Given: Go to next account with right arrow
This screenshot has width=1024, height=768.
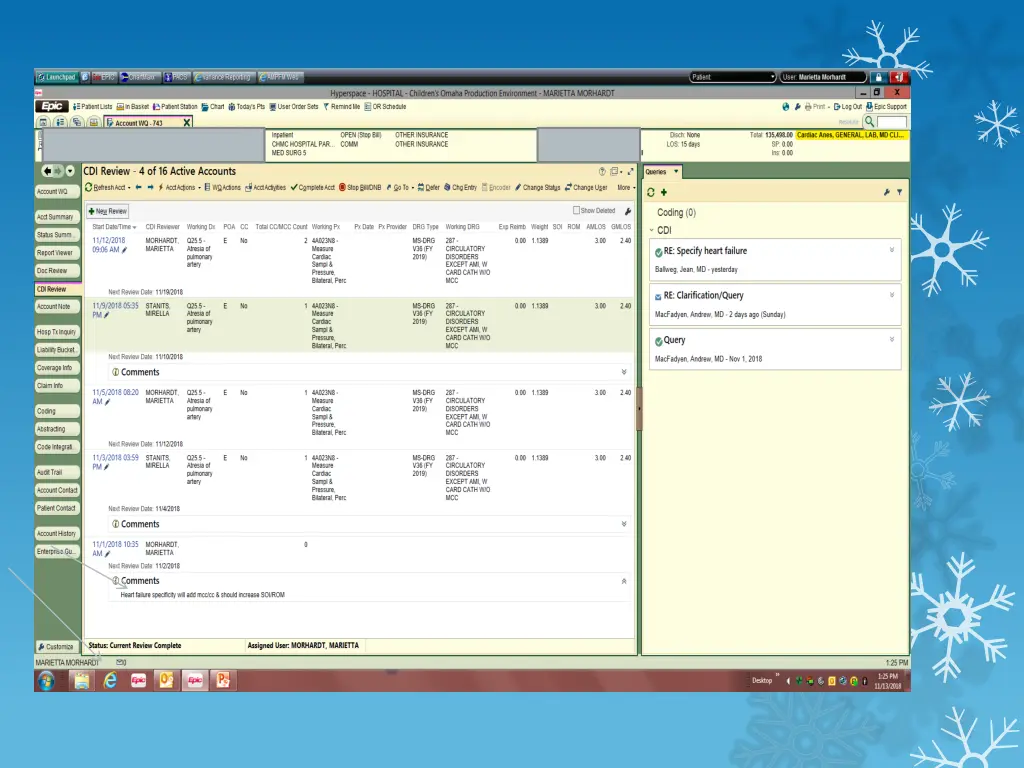Looking at the screenshot, I should tap(150, 187).
